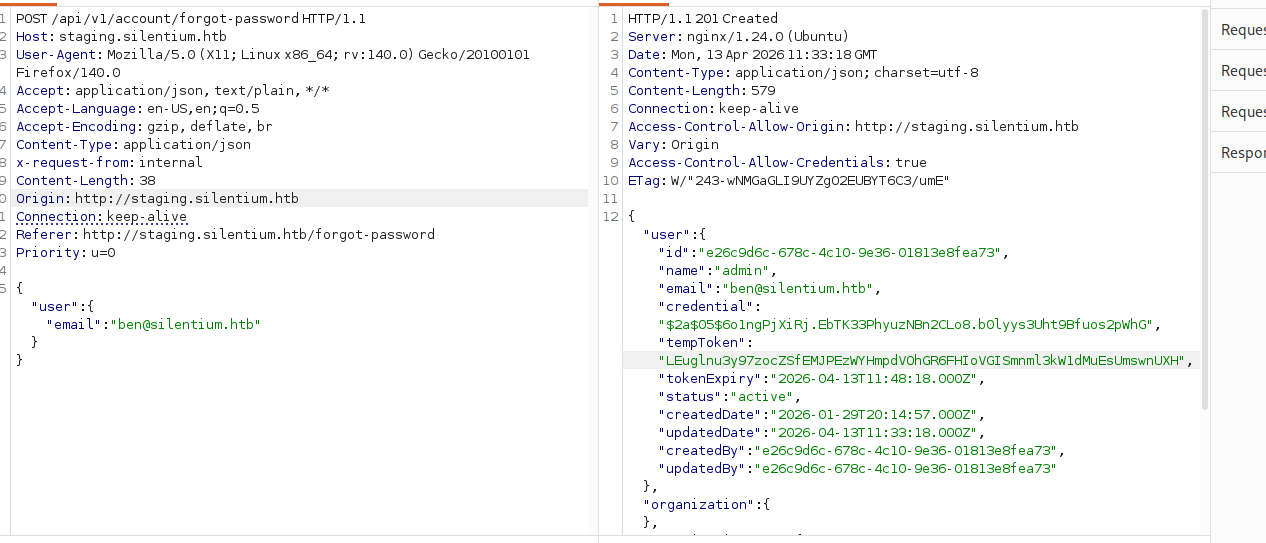This screenshot has width=1266, height=543.
Task: Select the Priority: u=0 header
Action: pyautogui.click(x=66, y=253)
